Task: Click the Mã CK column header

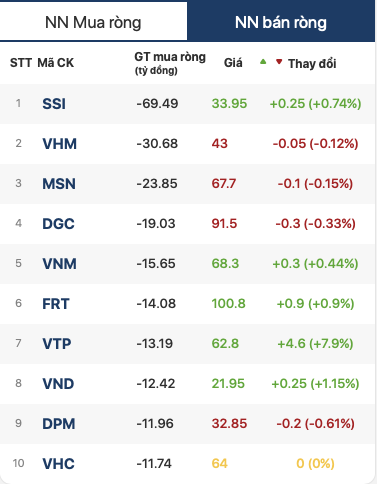Action: pyautogui.click(x=55, y=63)
